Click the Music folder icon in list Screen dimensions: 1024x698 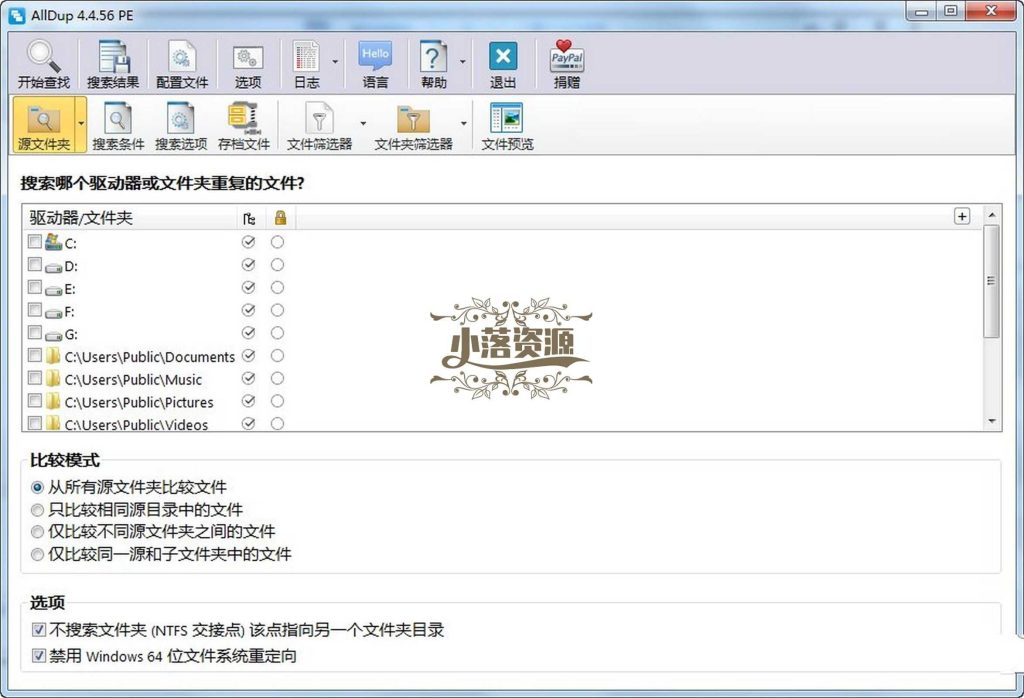click(53, 379)
